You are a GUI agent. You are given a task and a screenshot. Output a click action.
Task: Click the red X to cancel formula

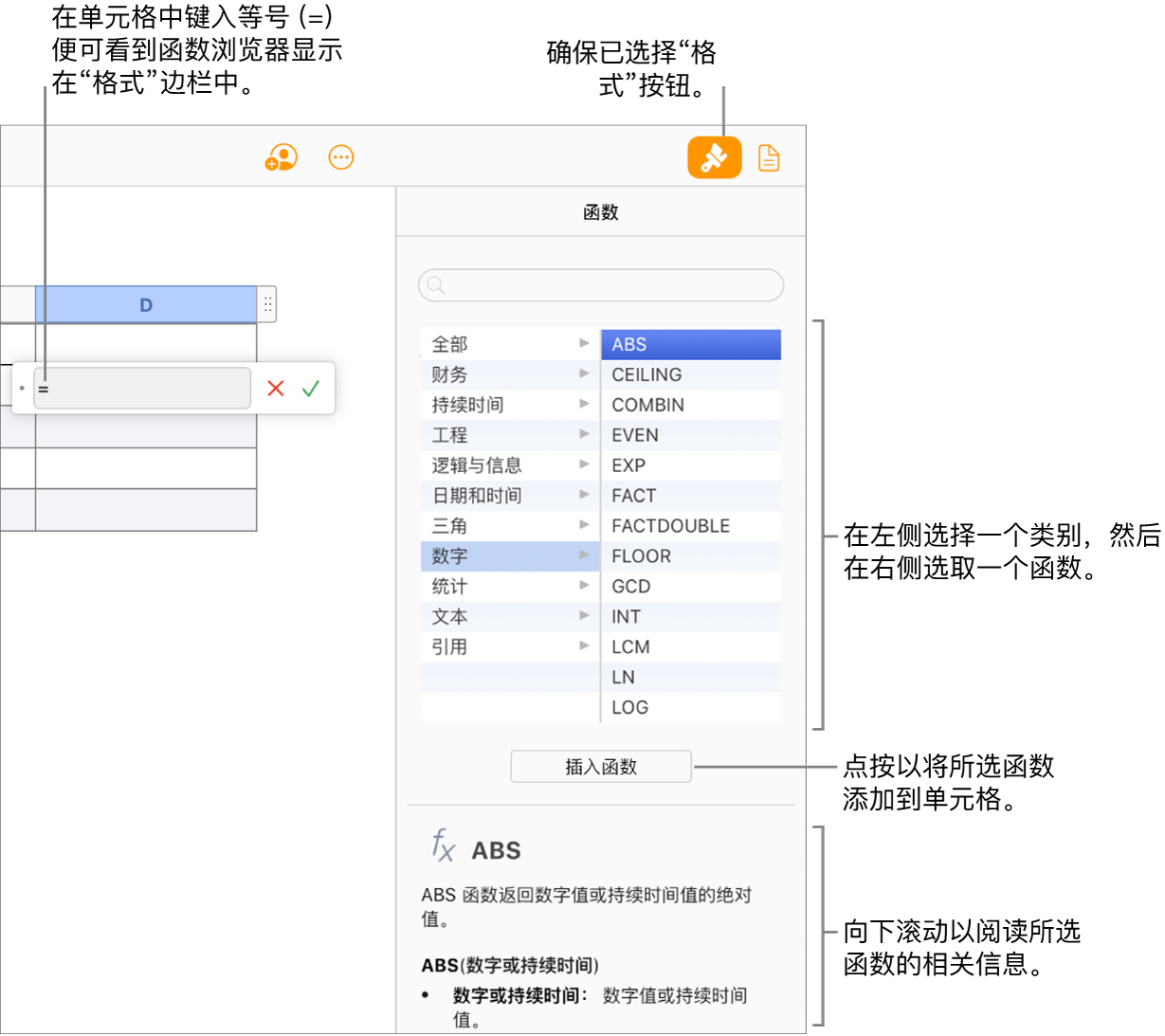click(x=275, y=388)
